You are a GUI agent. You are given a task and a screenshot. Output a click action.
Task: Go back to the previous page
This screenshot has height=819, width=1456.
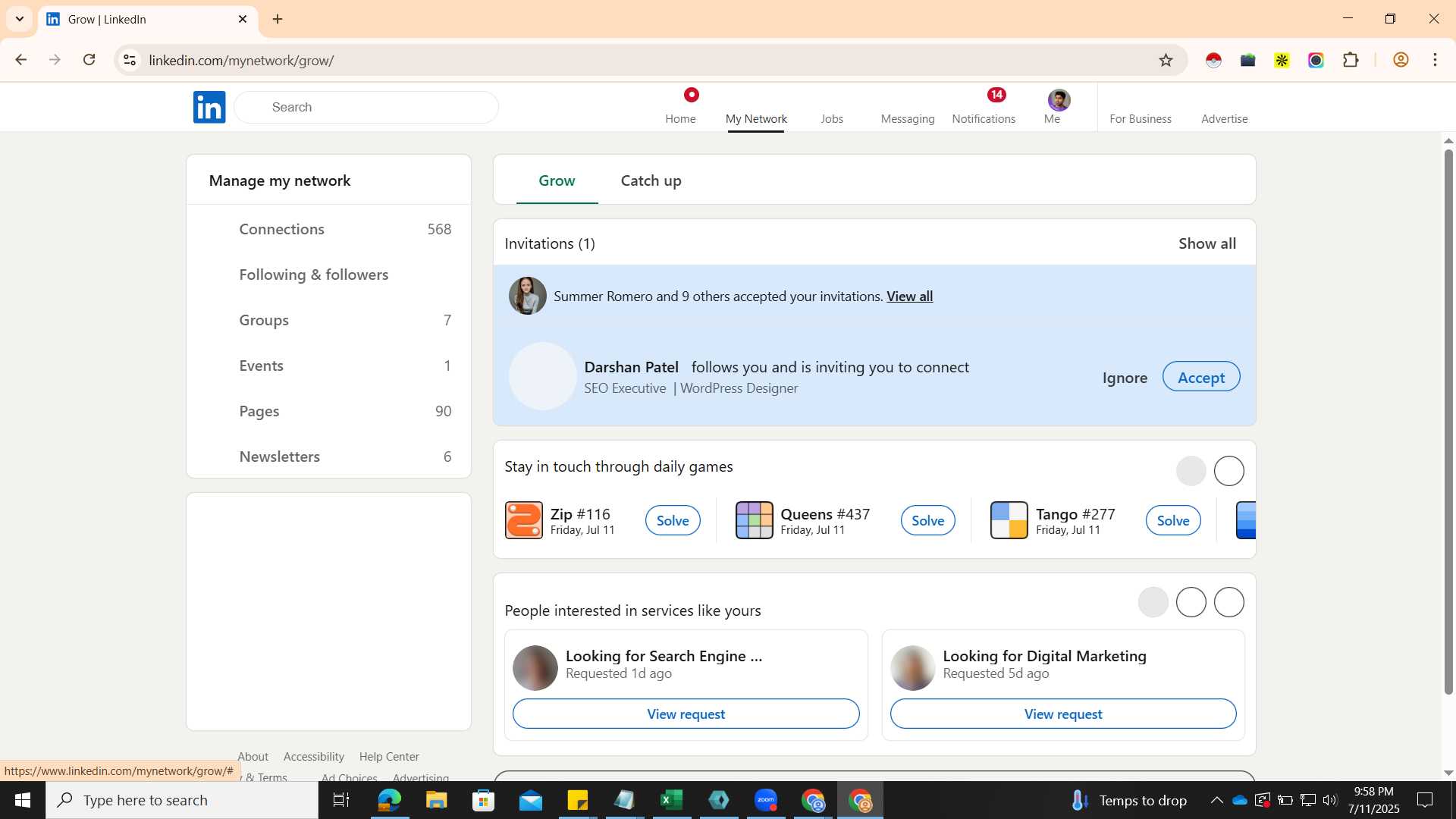click(x=21, y=60)
